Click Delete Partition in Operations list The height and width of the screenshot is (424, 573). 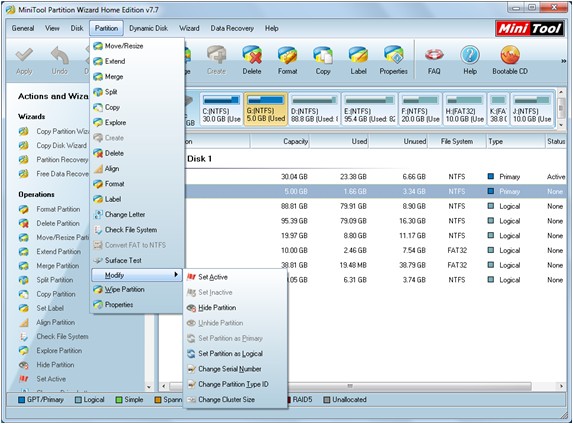pos(58,223)
